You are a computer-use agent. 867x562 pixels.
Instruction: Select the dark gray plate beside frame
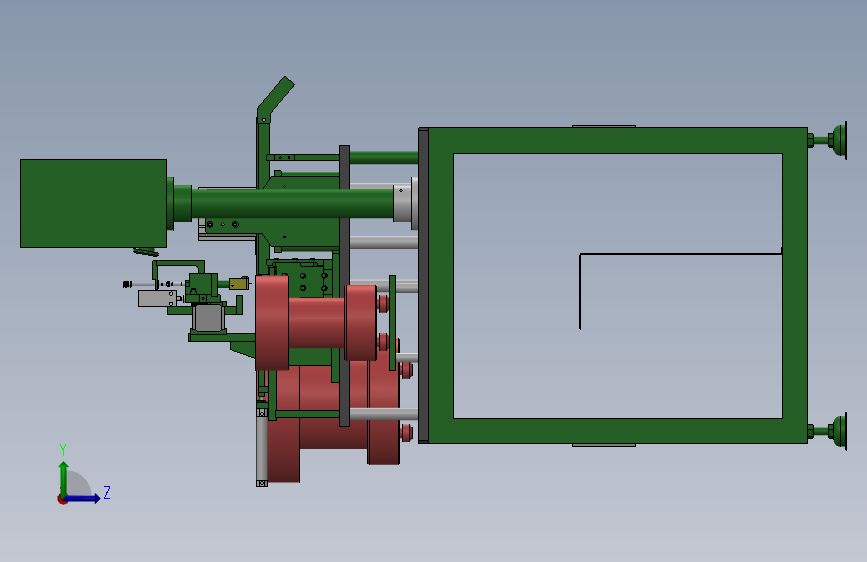[424, 285]
